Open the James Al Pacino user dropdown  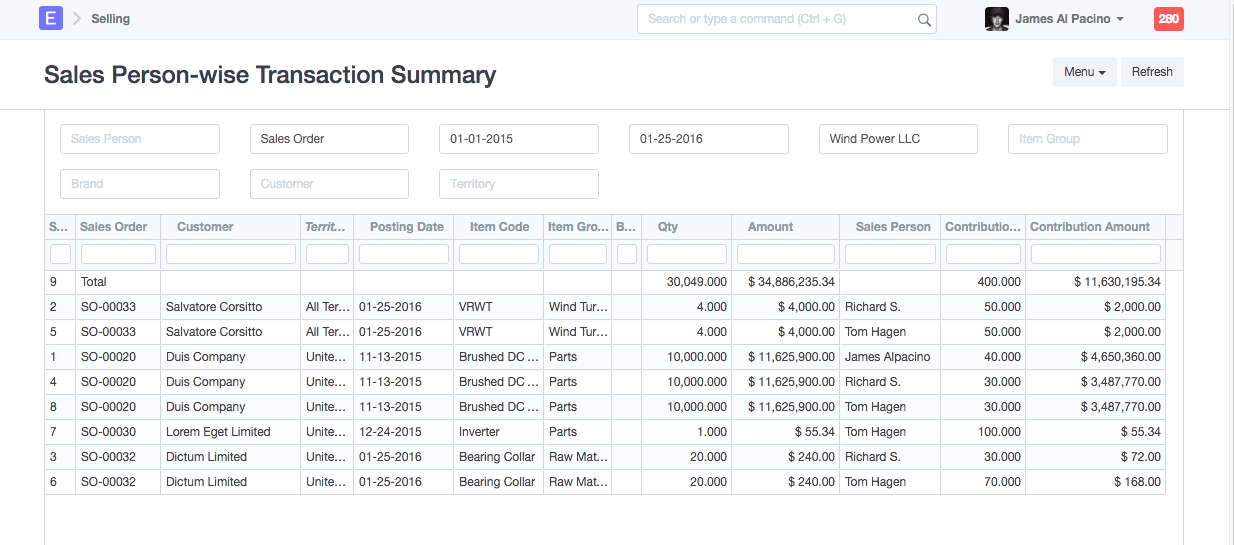point(1069,19)
